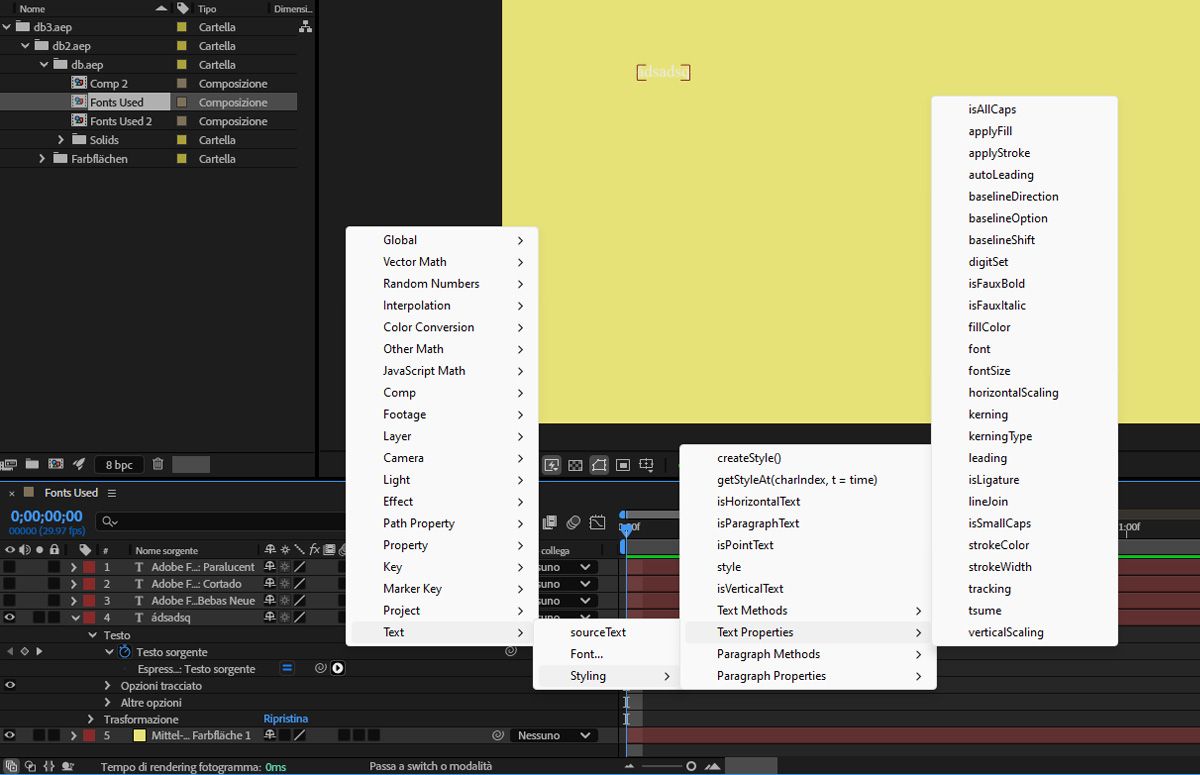Collapse the db.aep folder
The height and width of the screenshot is (775, 1200).
click(x=44, y=65)
